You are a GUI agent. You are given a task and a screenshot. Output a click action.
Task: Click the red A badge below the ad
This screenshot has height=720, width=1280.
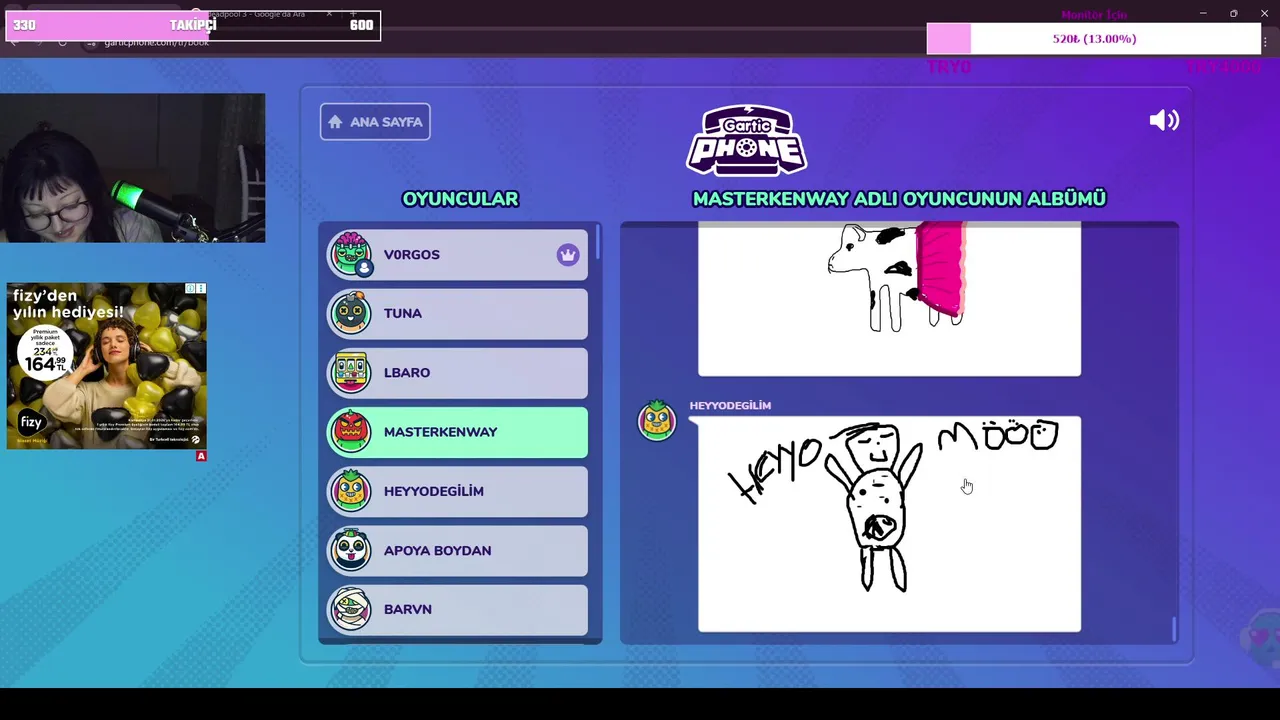[x=201, y=456]
